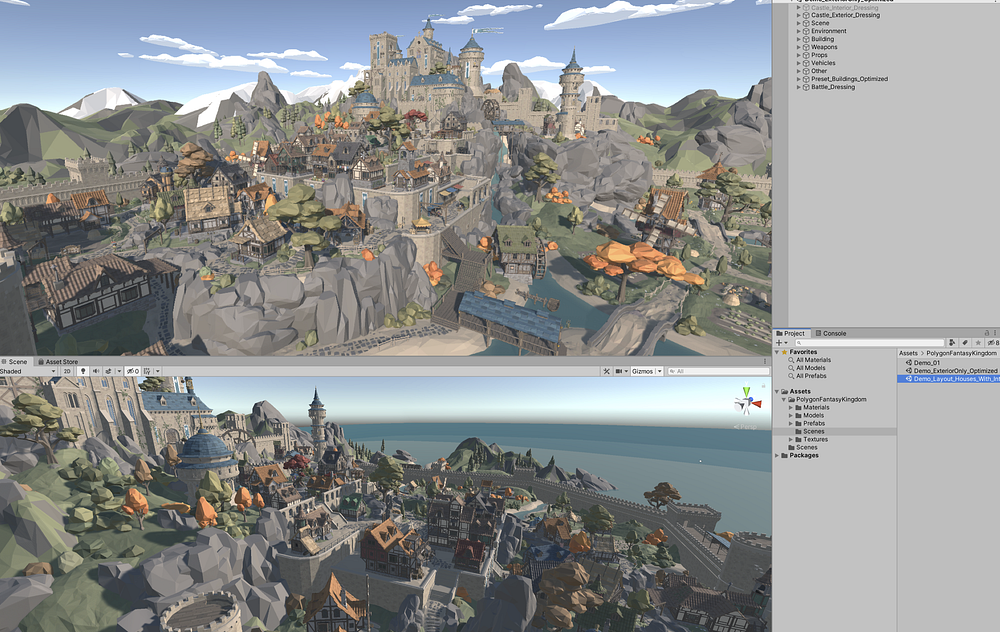Focus the Scene view search field
1000x632 pixels.
(x=717, y=371)
